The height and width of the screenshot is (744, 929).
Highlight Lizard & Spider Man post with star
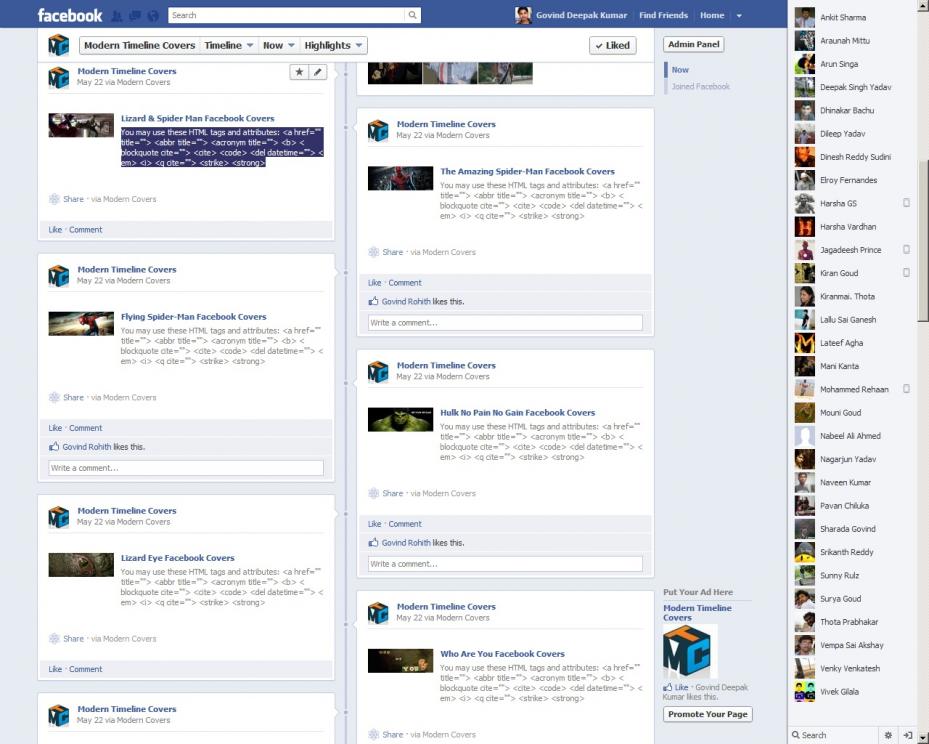[299, 72]
